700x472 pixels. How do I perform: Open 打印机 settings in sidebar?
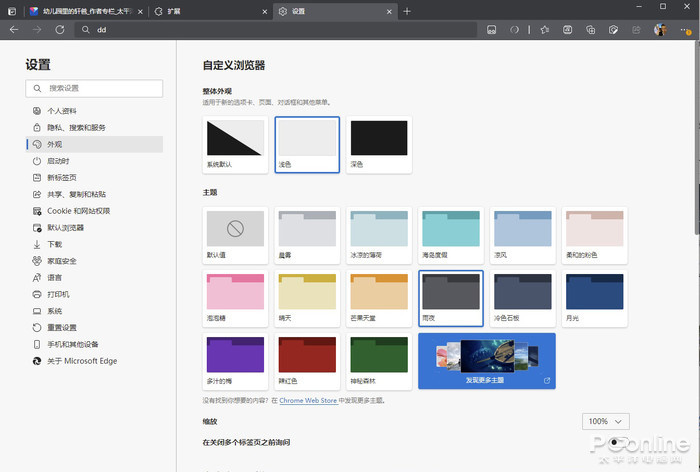[58, 294]
